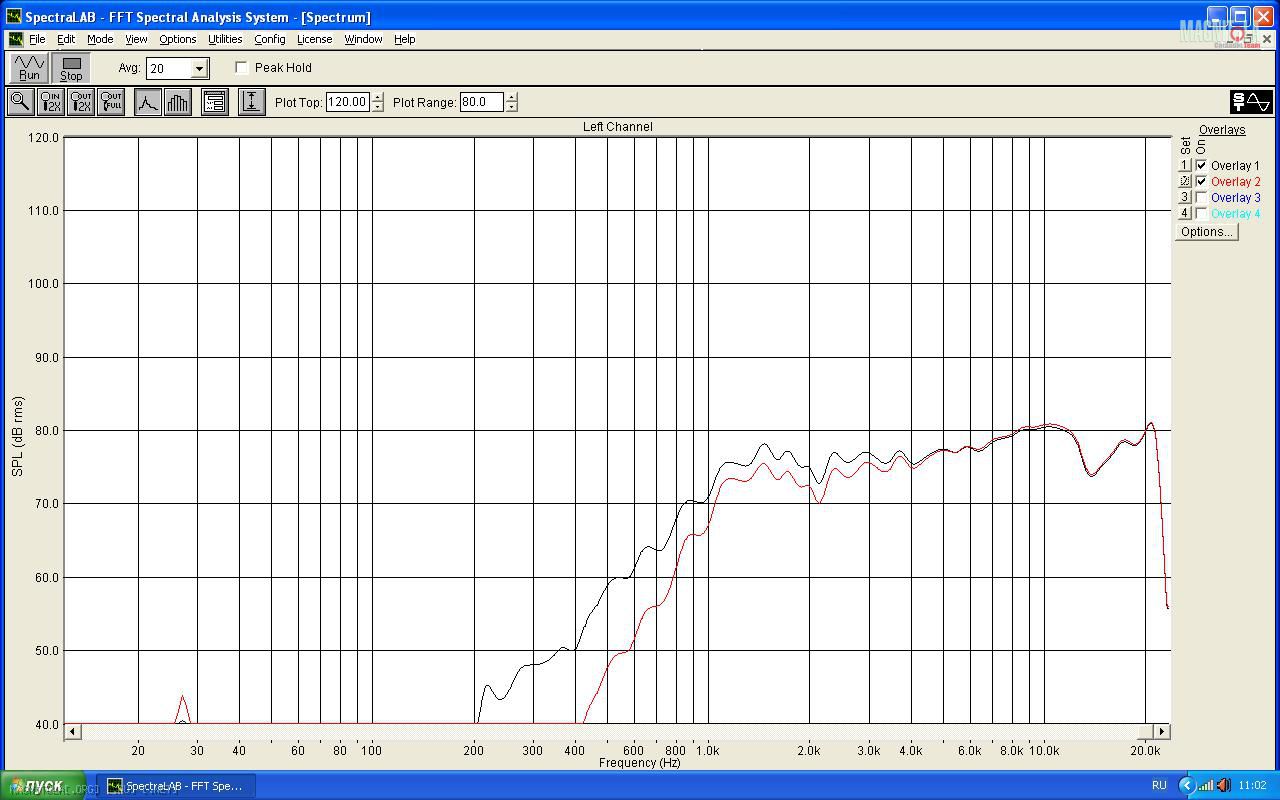Set overlay 4 with button 4
The image size is (1280, 800).
(1185, 214)
